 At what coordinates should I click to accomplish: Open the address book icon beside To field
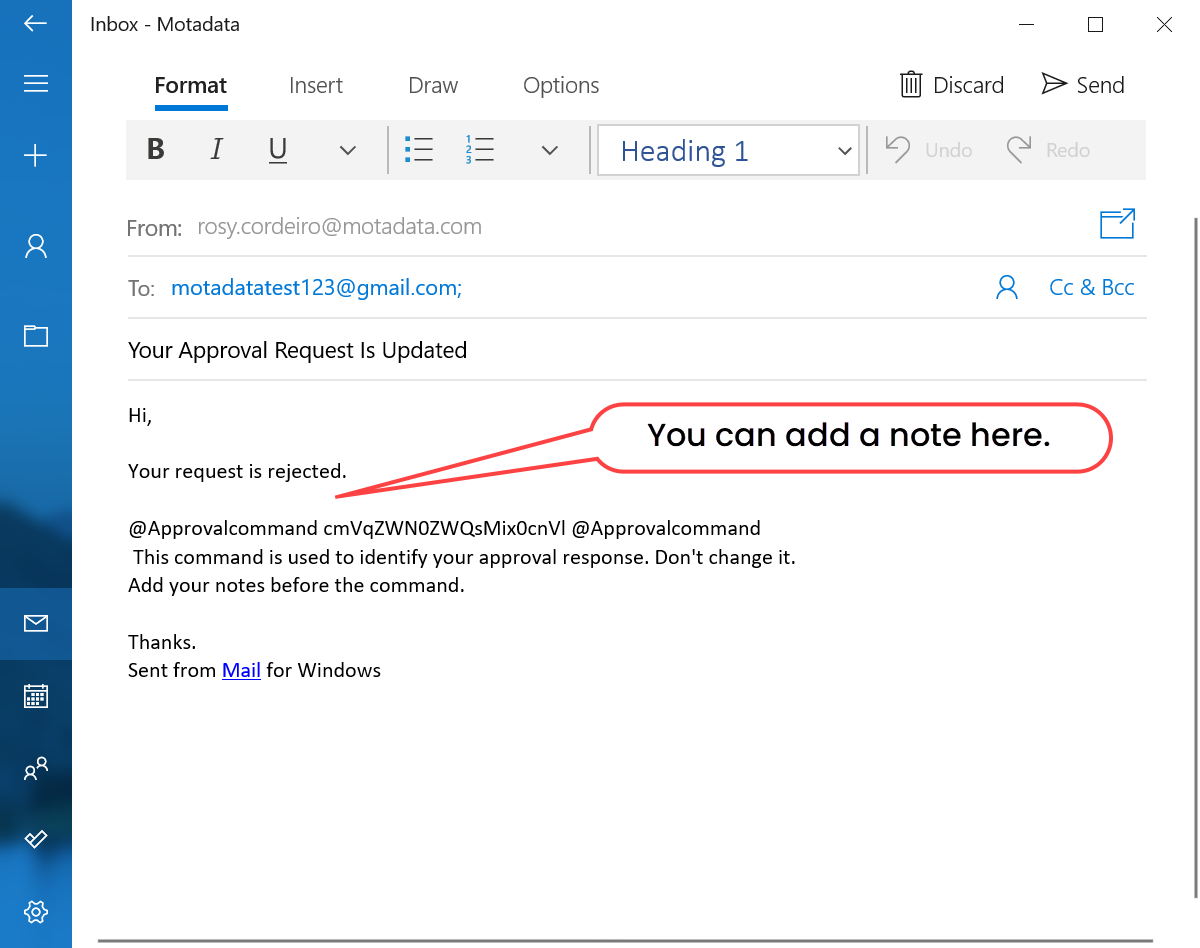tap(1006, 287)
